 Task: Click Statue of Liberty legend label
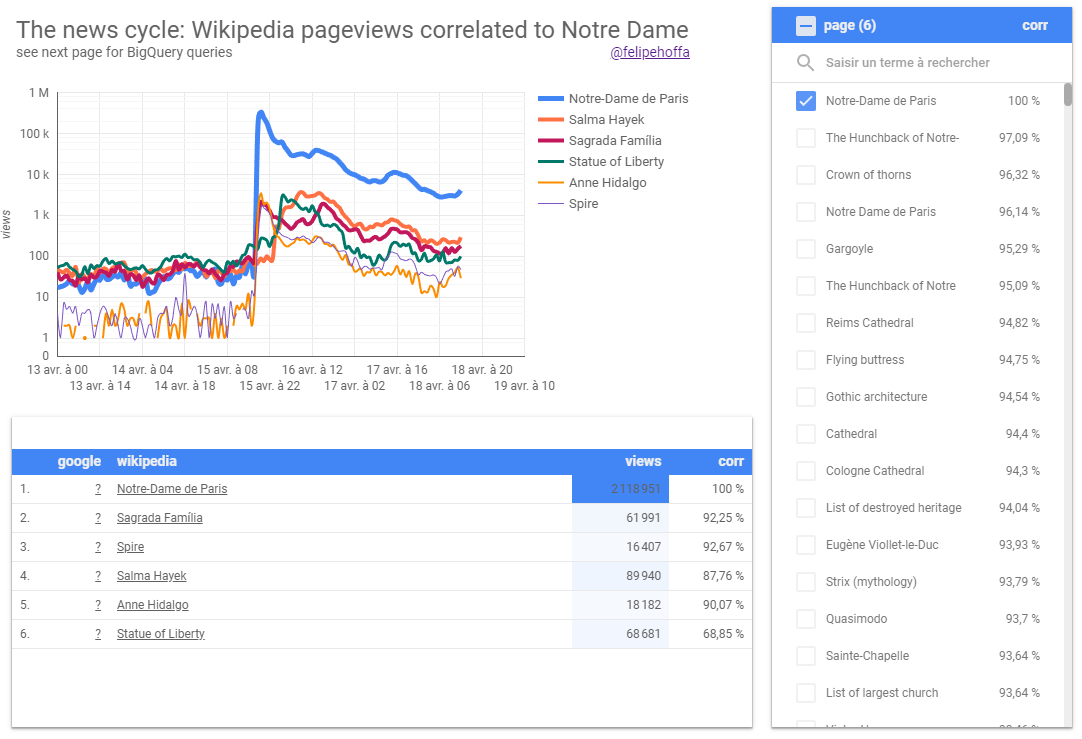(616, 161)
